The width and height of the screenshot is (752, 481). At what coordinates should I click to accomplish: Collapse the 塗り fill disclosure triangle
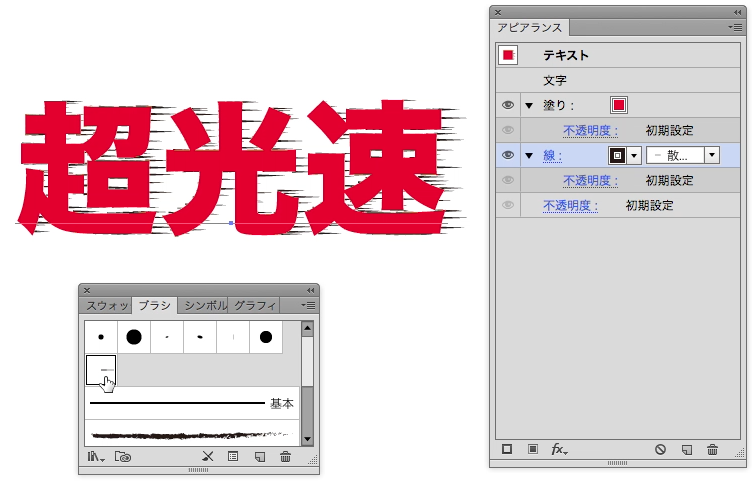[529, 106]
